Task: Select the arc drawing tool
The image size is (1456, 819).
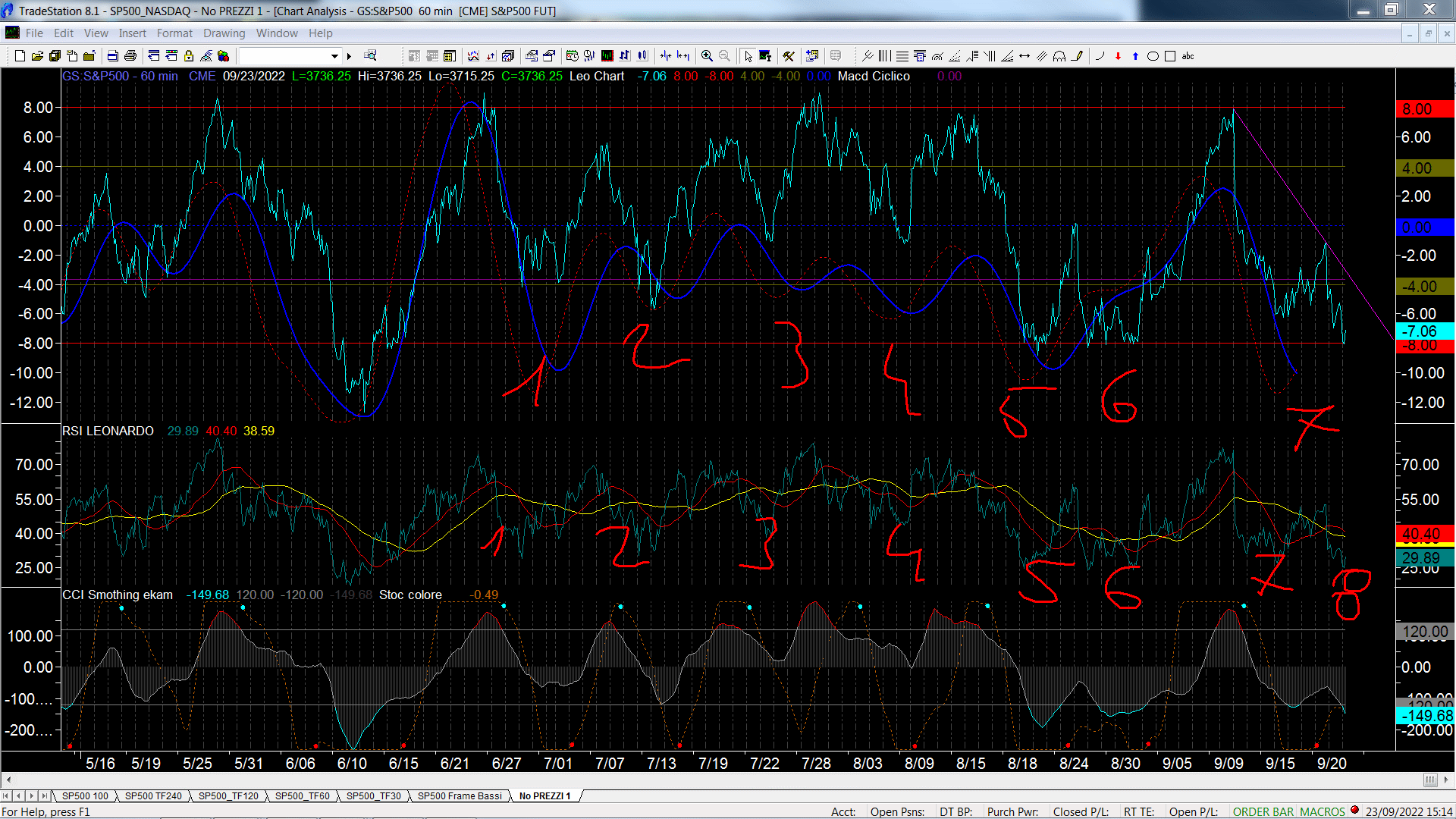Action: 1100,56
